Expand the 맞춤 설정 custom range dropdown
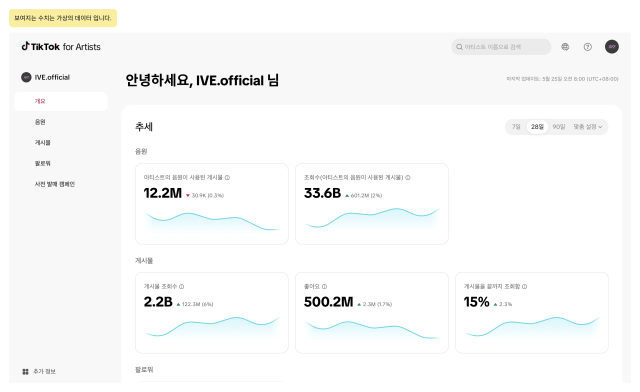Screen dimensions: 640x392 588,127
